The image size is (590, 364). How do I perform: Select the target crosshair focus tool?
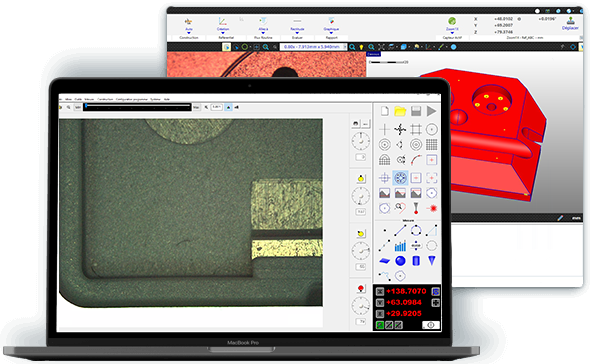pos(385,178)
